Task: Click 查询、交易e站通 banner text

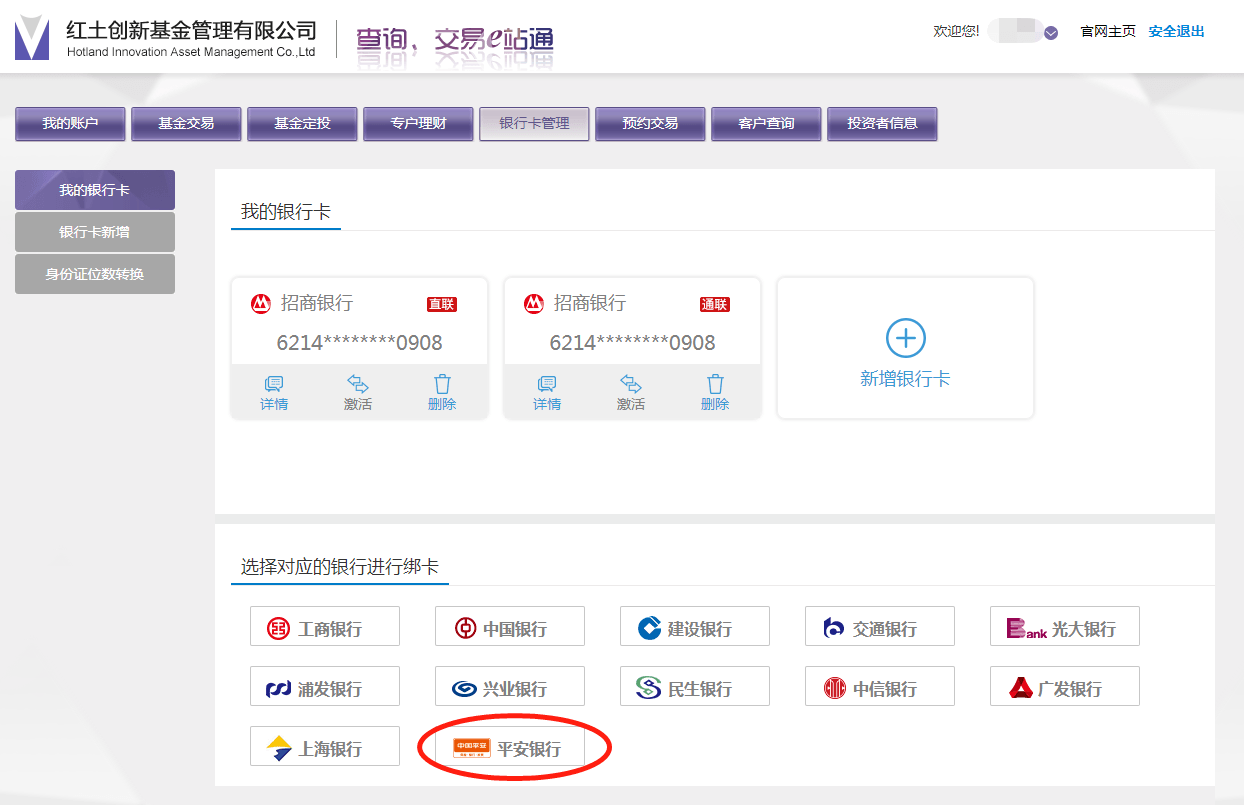Action: (455, 40)
